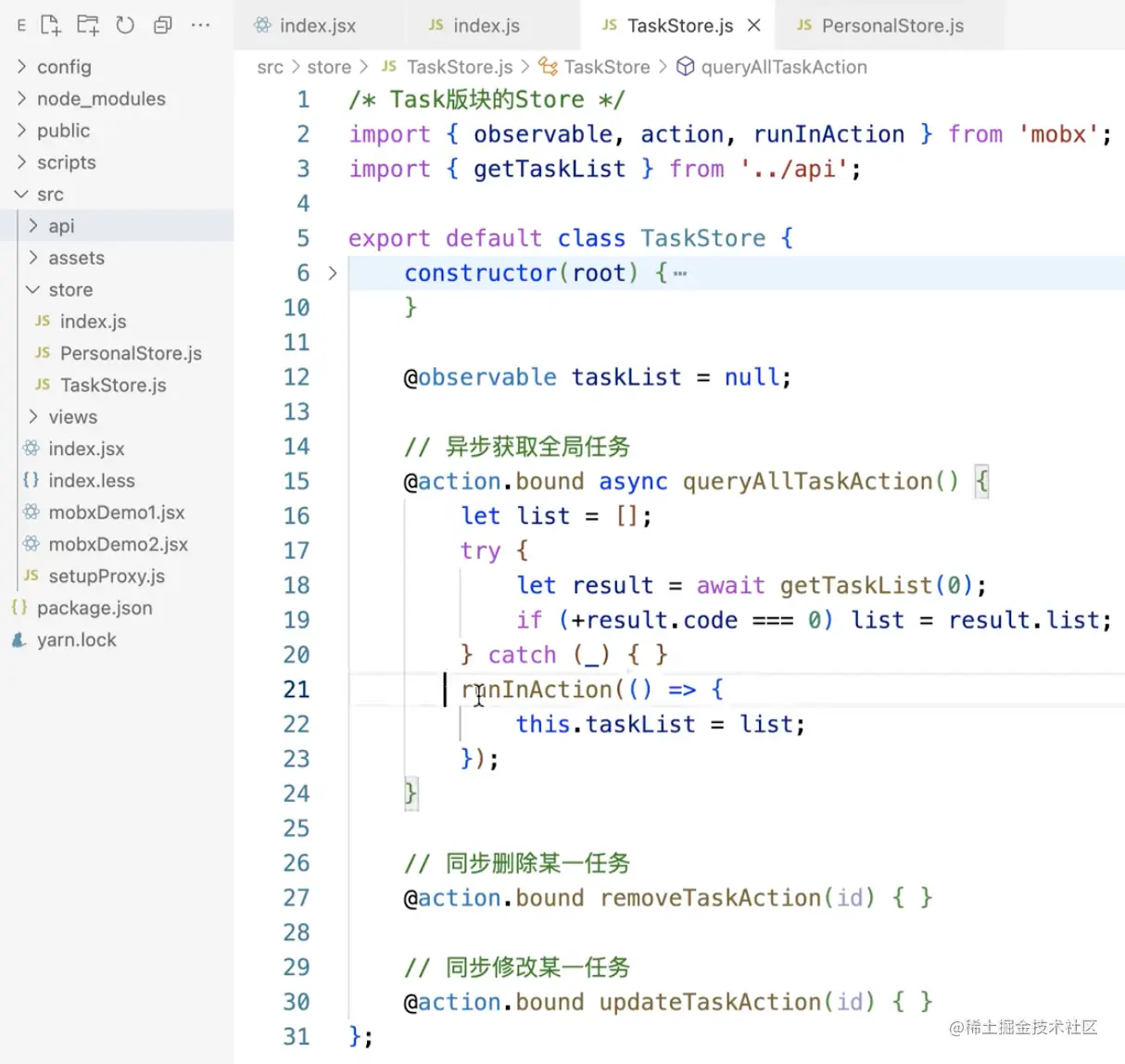Click the await keyword on line 18
This screenshot has height=1064, width=1125.
click(730, 586)
